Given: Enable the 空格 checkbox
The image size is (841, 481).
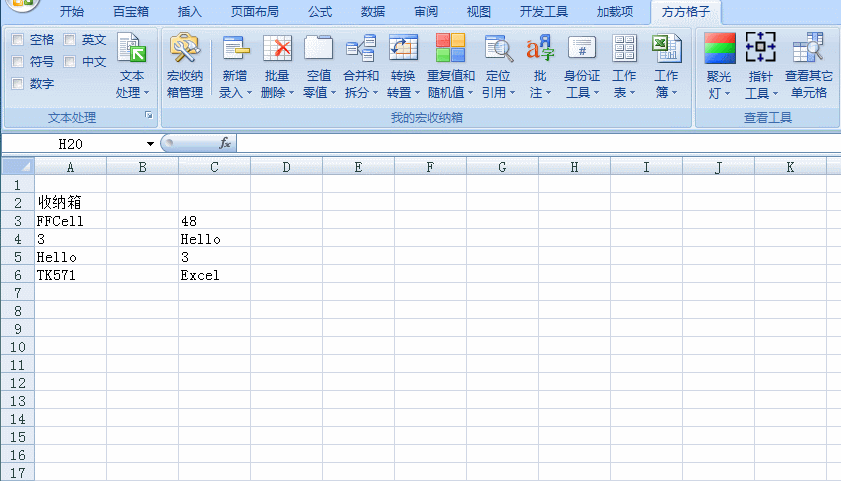Looking at the screenshot, I should click(x=18, y=40).
